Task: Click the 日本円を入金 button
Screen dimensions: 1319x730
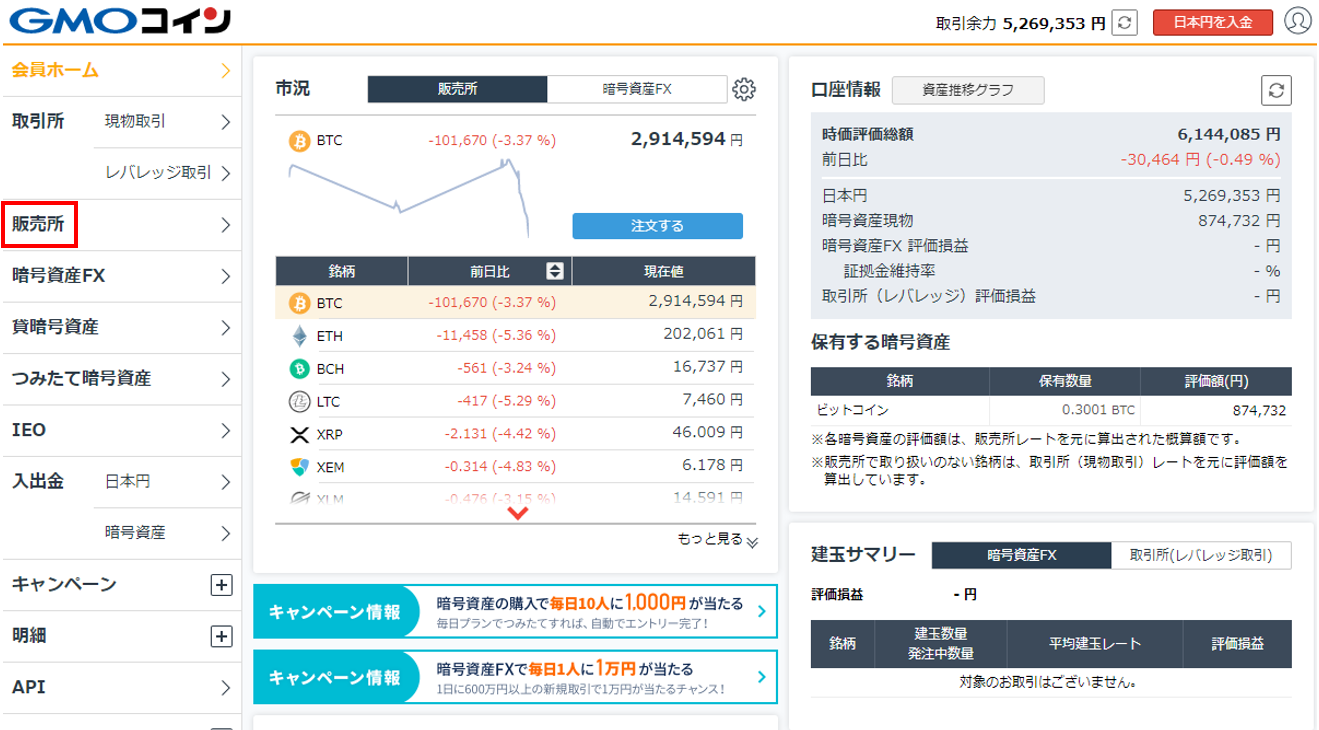Action: click(1212, 23)
